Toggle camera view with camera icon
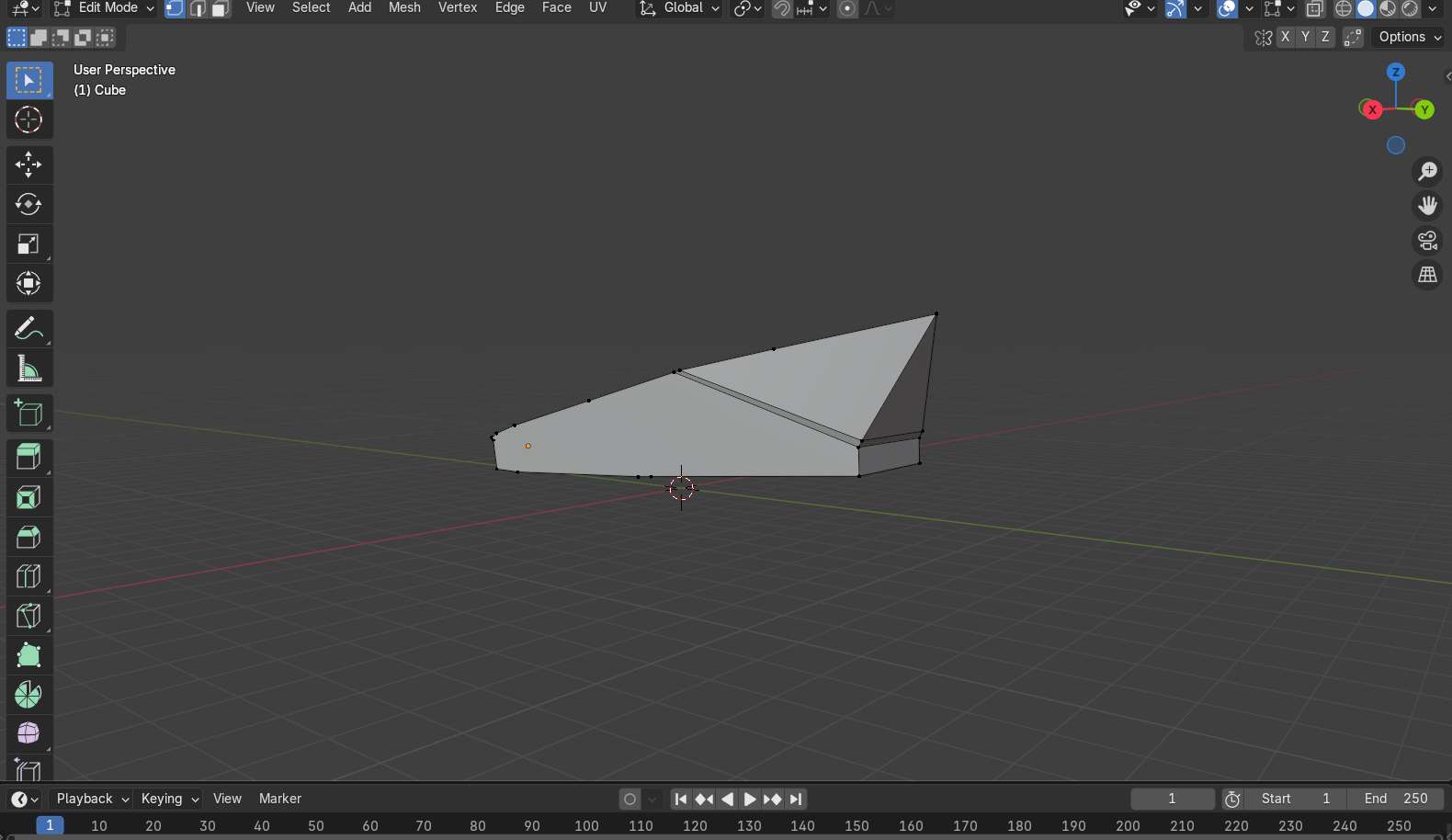The height and width of the screenshot is (840, 1452). [x=1427, y=240]
